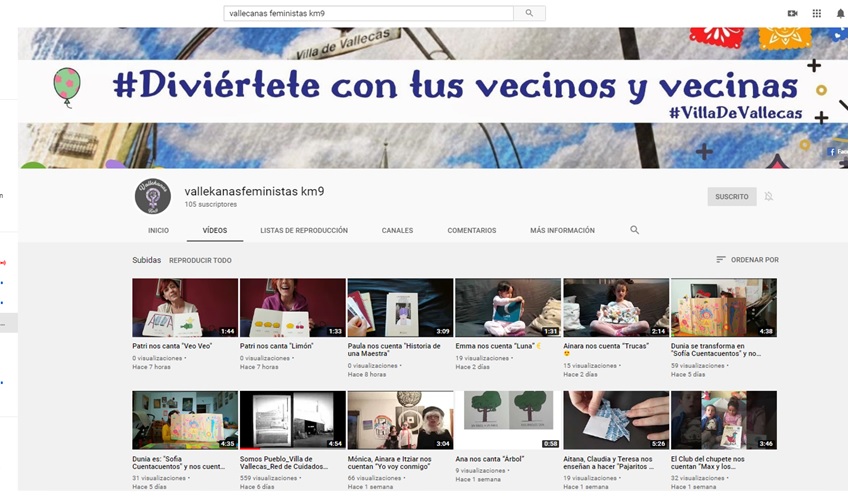
Task: Open Somos Pueblo Villa de Vallecas thumbnail
Action: tap(293, 420)
